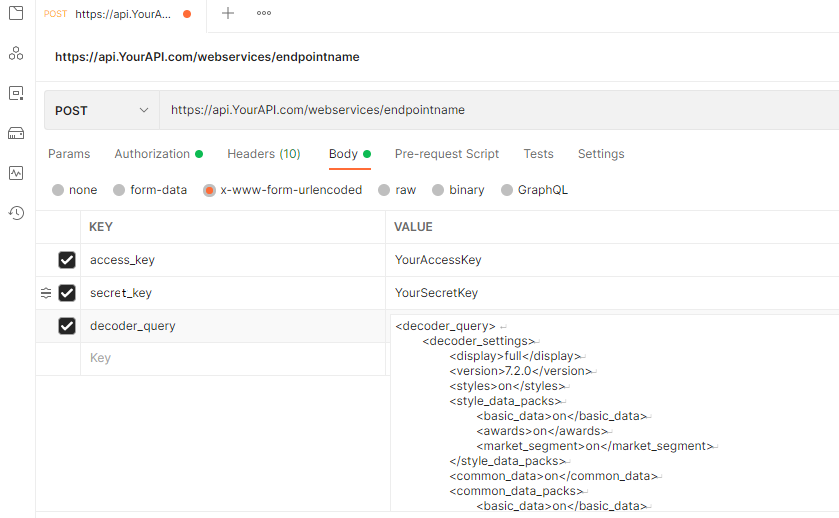Add a new request tab with plus icon
Viewport: 839px width, 518px height.
(x=228, y=13)
